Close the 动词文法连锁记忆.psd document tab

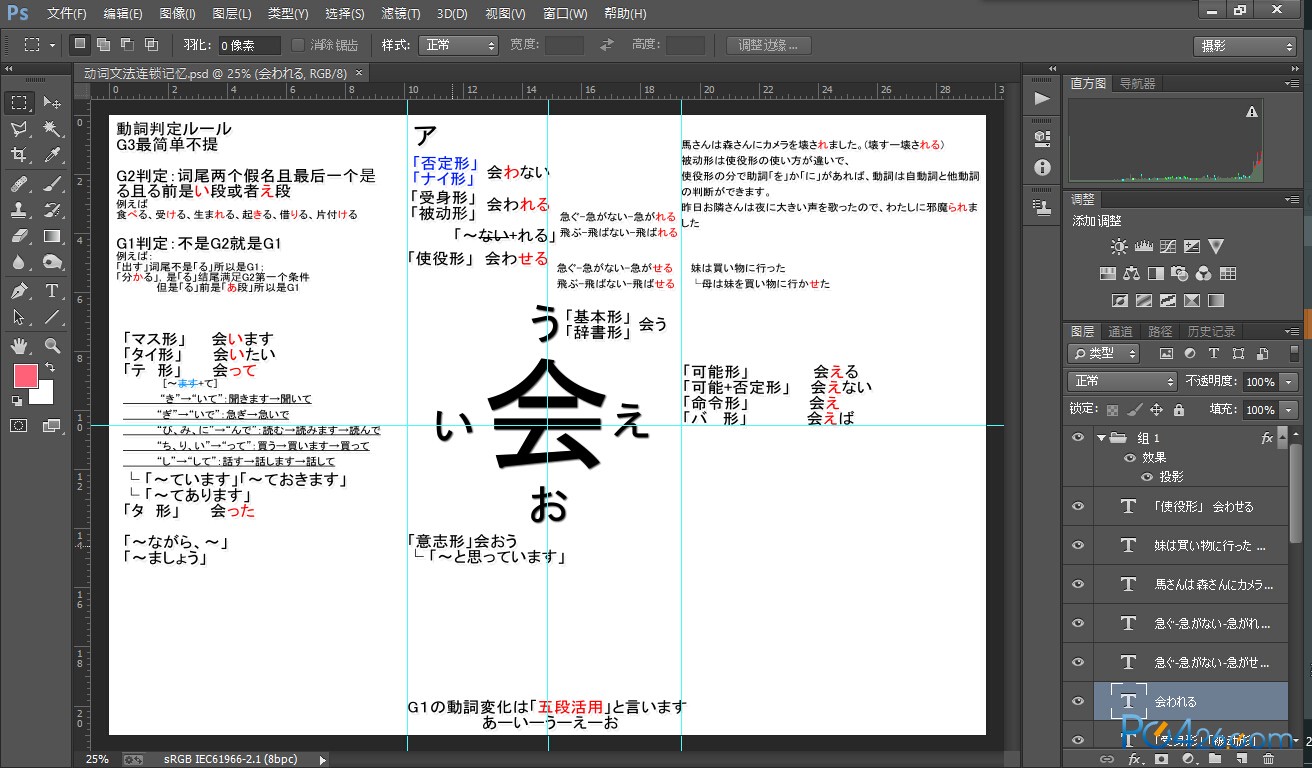point(359,73)
